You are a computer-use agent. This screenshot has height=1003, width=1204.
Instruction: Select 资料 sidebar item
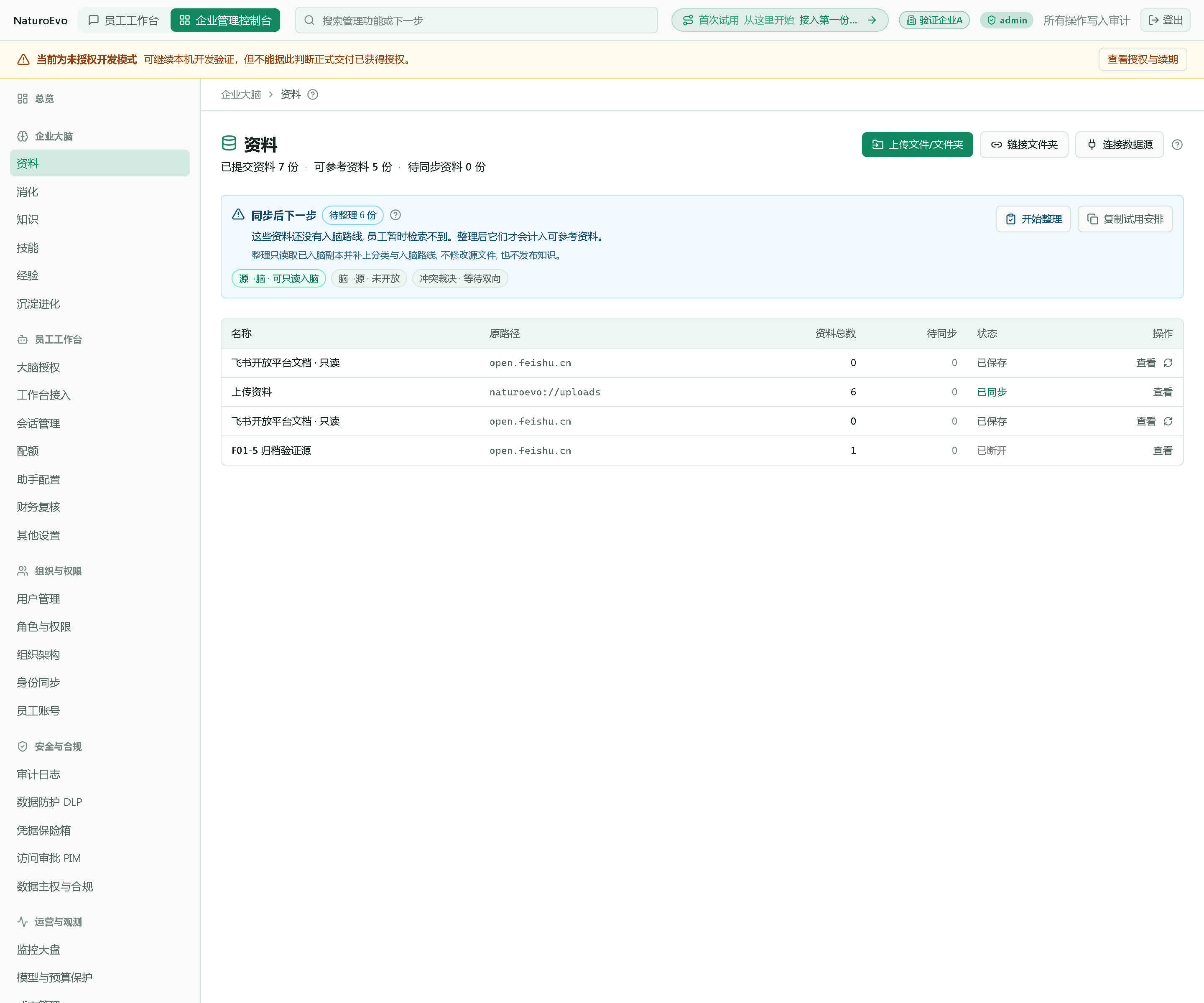click(x=100, y=163)
